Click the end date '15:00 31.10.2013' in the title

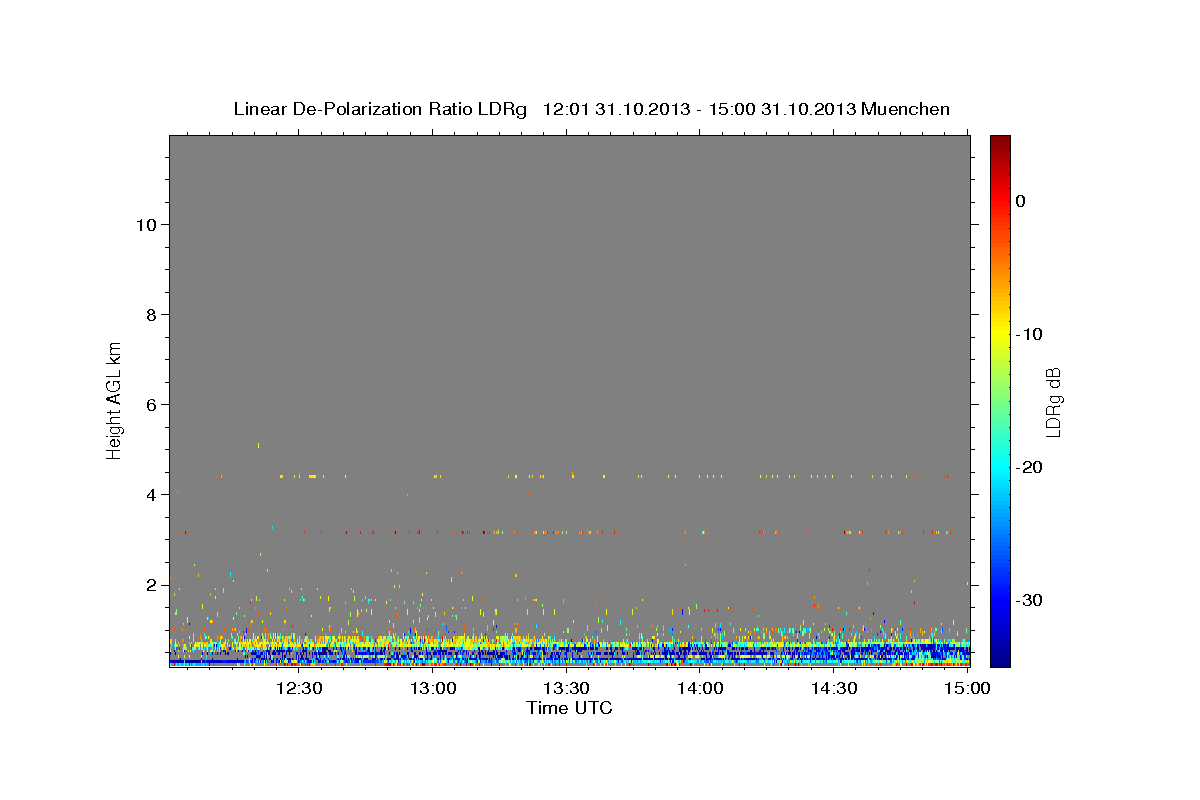click(x=783, y=109)
